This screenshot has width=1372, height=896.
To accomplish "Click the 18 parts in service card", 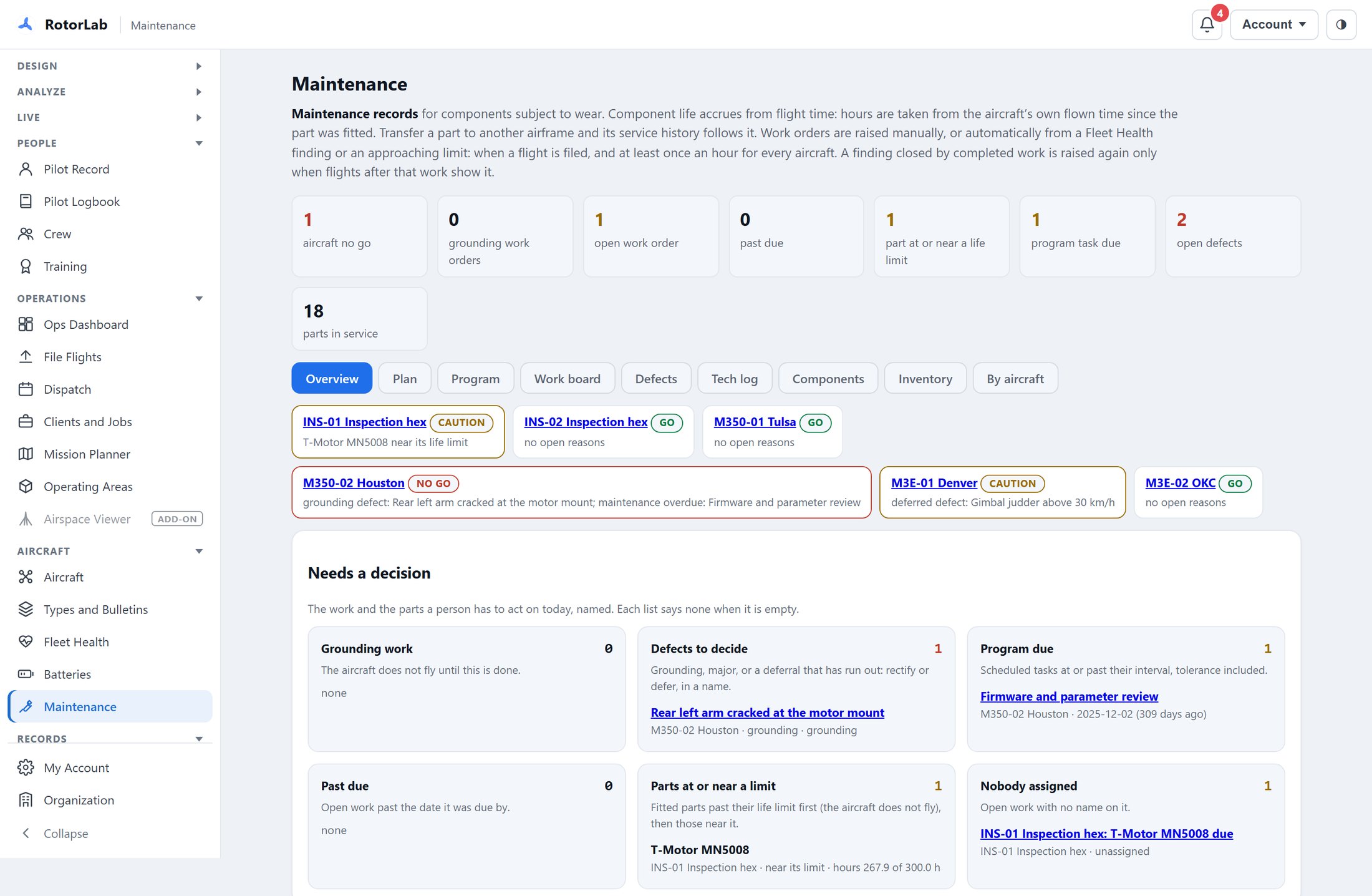I will point(359,318).
